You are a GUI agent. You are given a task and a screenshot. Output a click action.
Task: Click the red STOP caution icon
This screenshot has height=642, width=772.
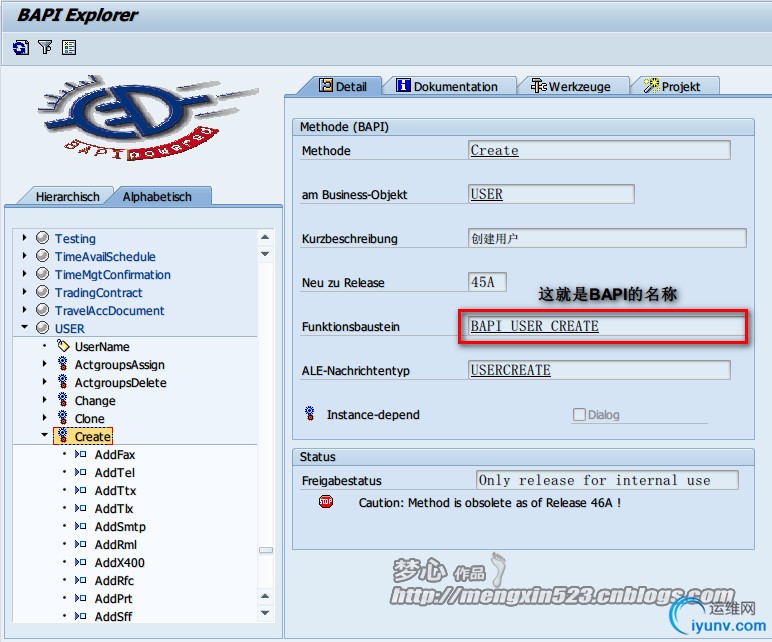pos(325,502)
